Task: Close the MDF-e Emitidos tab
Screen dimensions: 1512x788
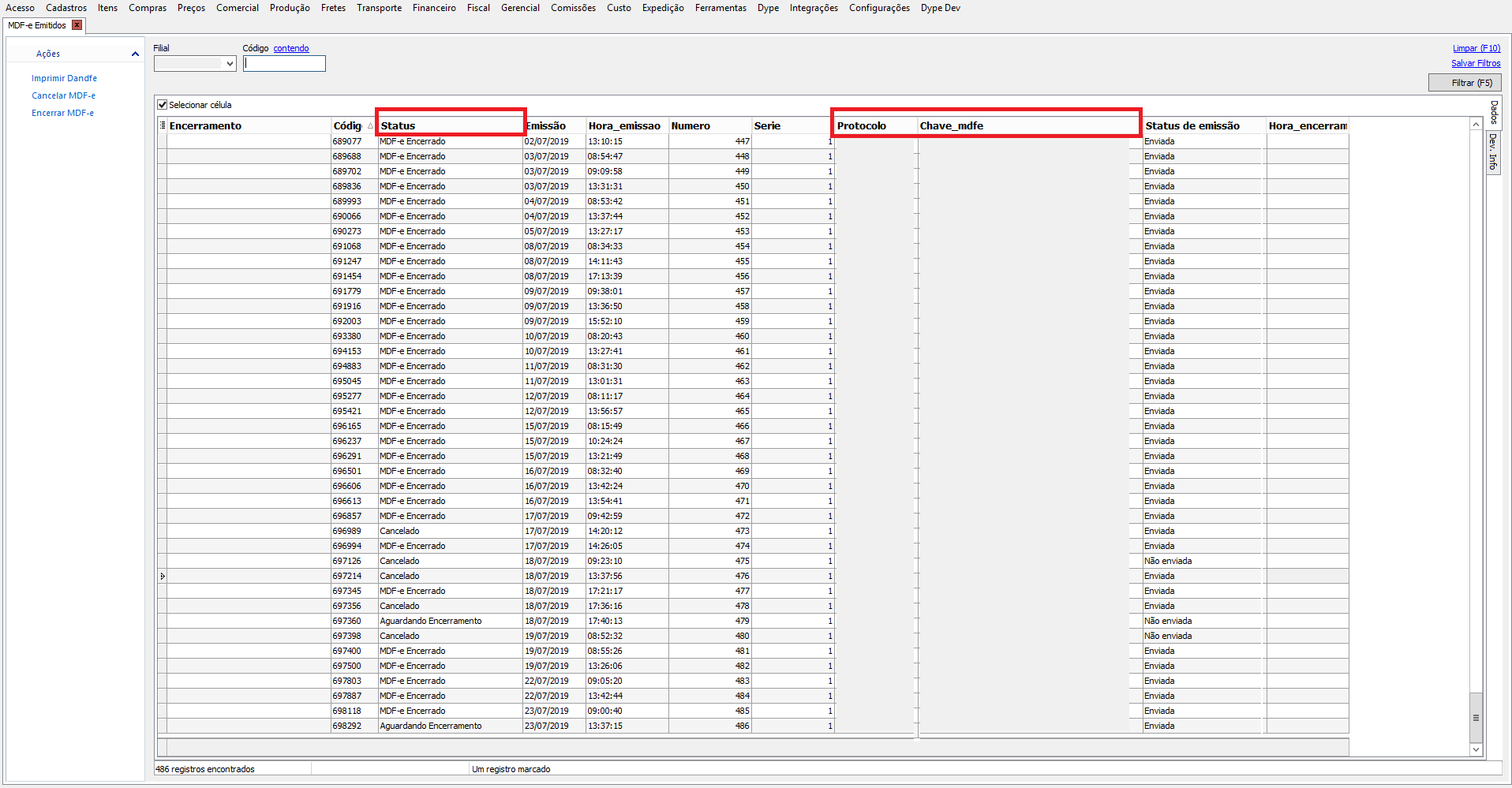Action: pyautogui.click(x=77, y=25)
